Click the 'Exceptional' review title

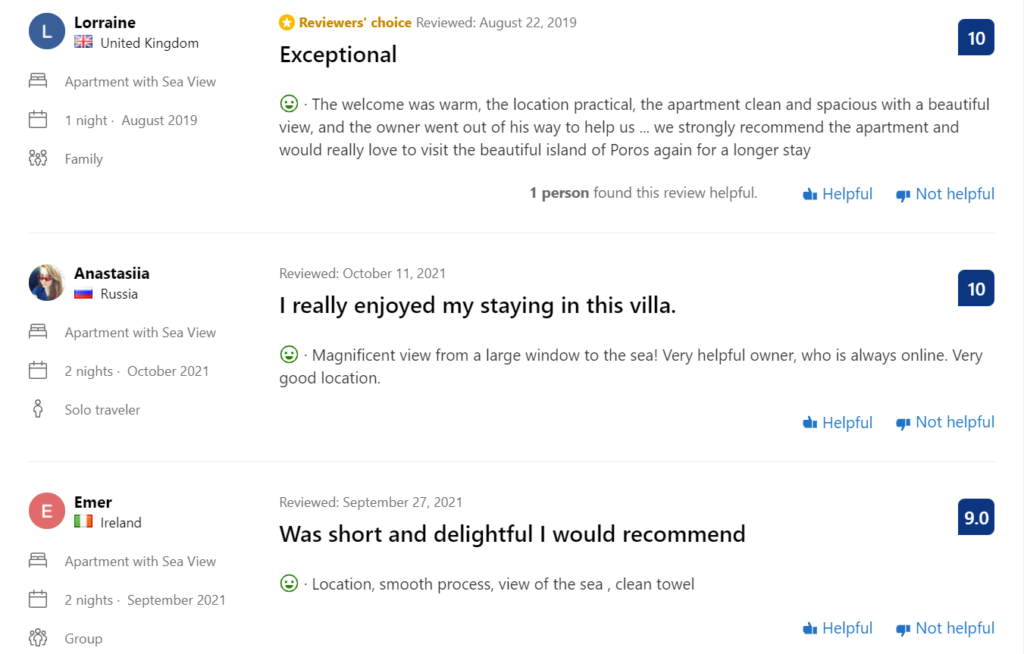[338, 55]
